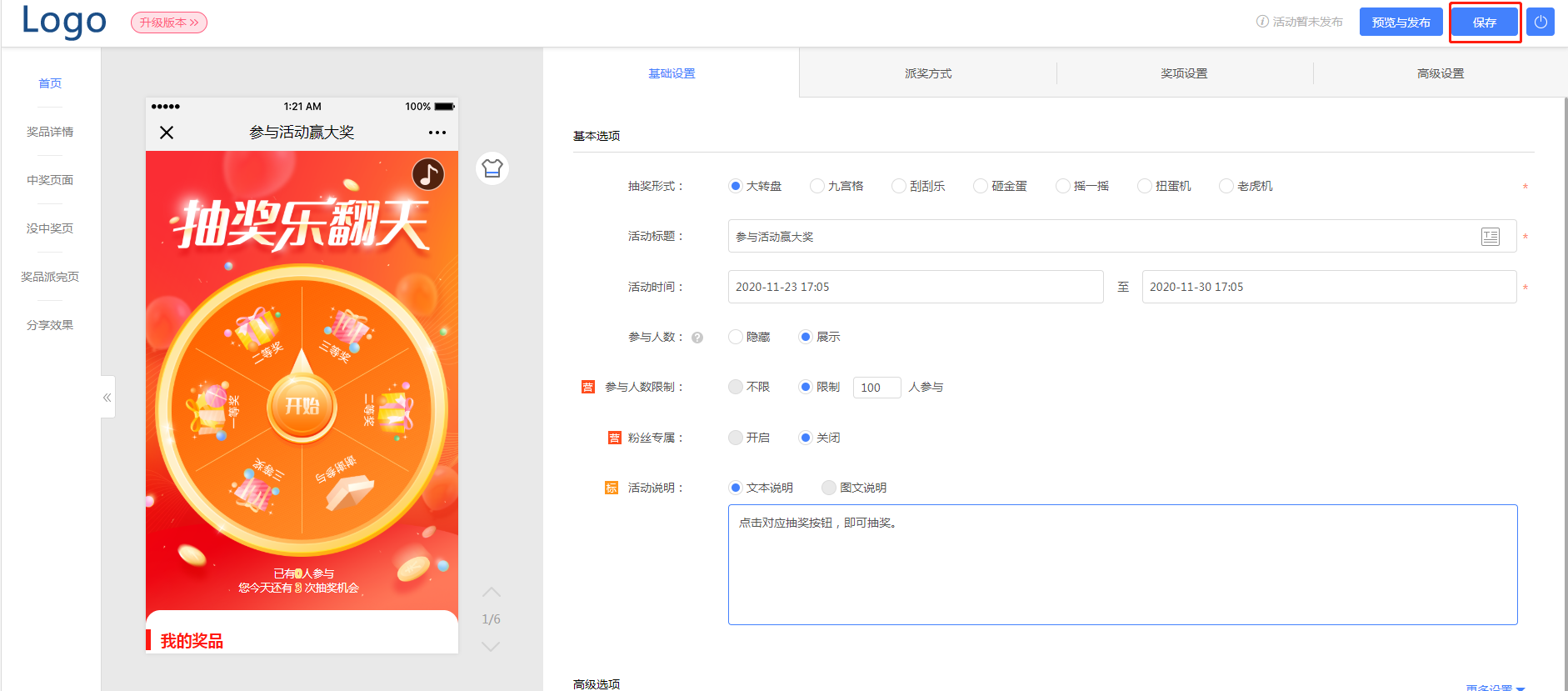The image size is (1568, 691).
Task: Click into the 活动说明 text area
Action: click(x=1122, y=564)
